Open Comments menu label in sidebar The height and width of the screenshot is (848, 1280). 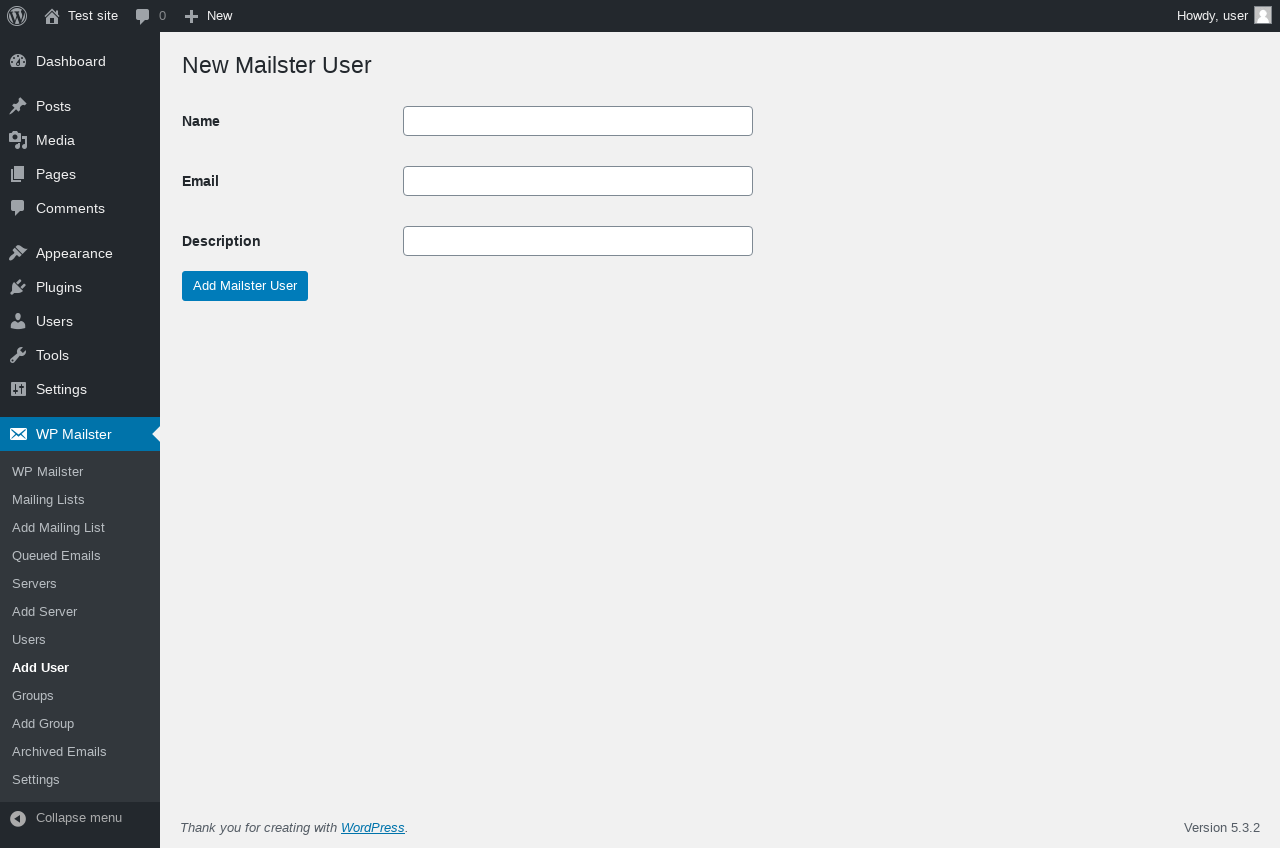click(x=70, y=208)
